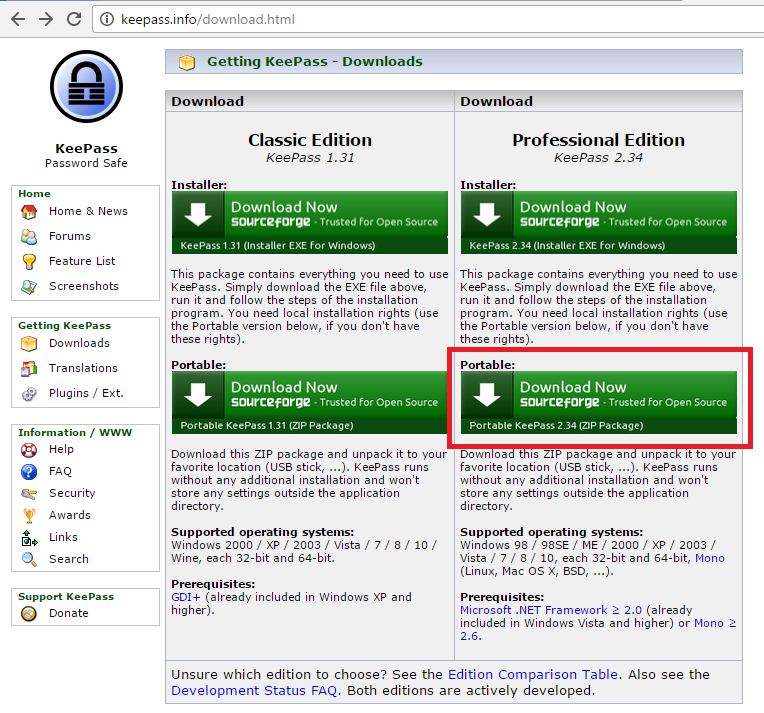Open the Edition Comparison Table link
Viewport: 764px width, 713px height.
533,674
